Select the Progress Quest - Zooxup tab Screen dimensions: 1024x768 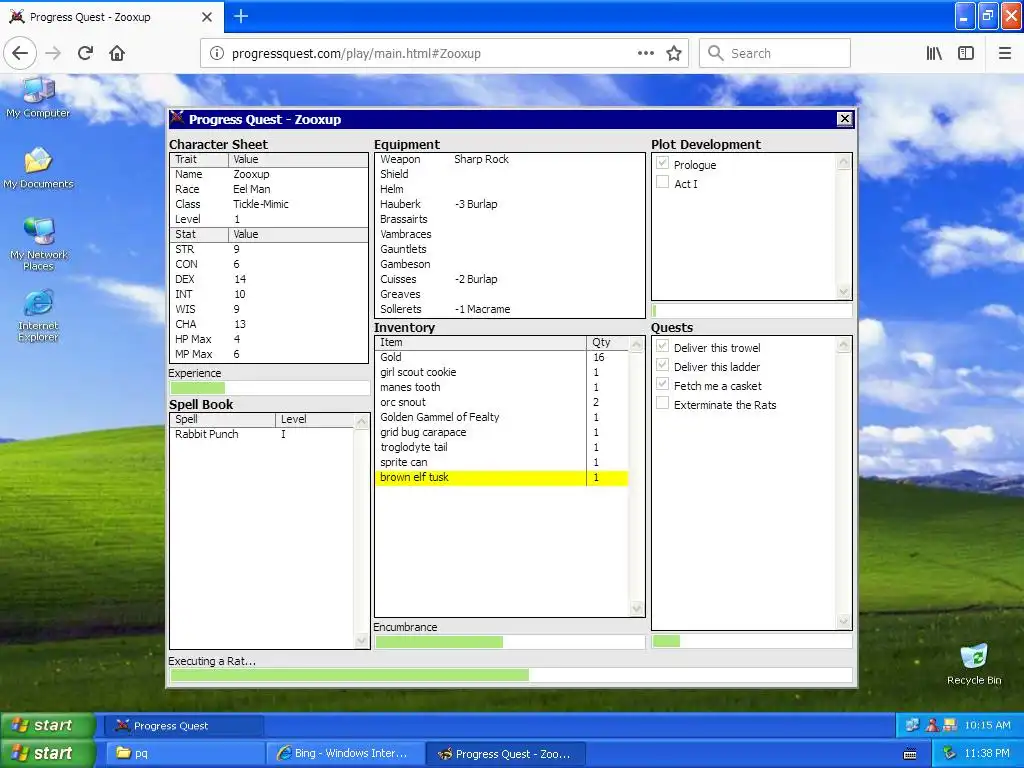tap(112, 17)
